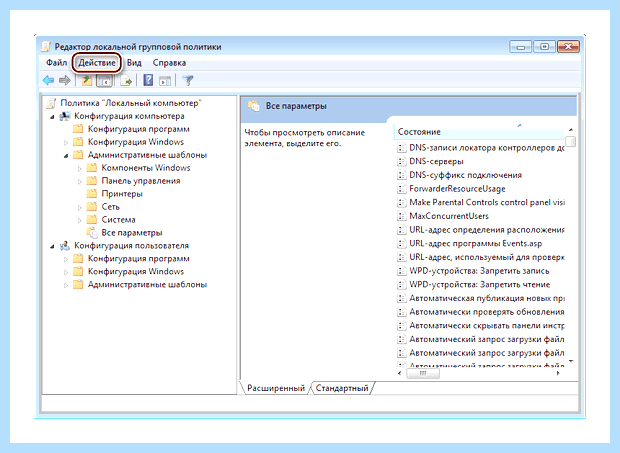Open the Файл menu
The width and height of the screenshot is (620, 453).
click(57, 62)
